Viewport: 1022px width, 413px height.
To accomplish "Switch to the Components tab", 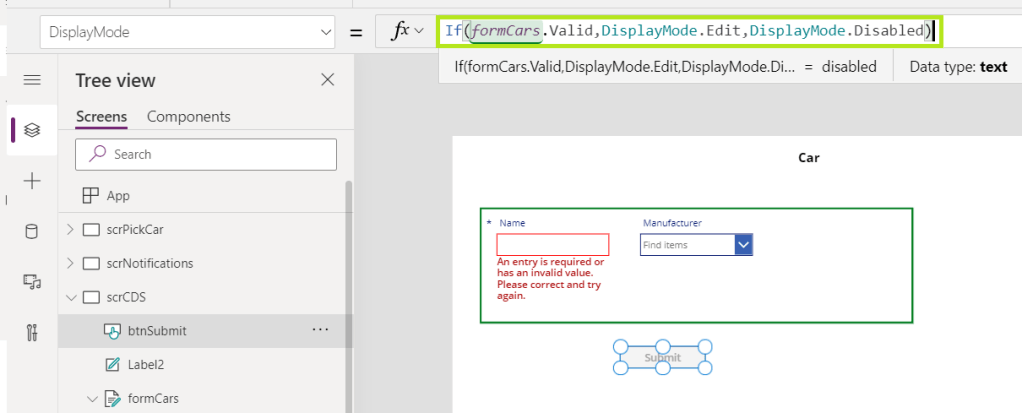I will click(188, 117).
